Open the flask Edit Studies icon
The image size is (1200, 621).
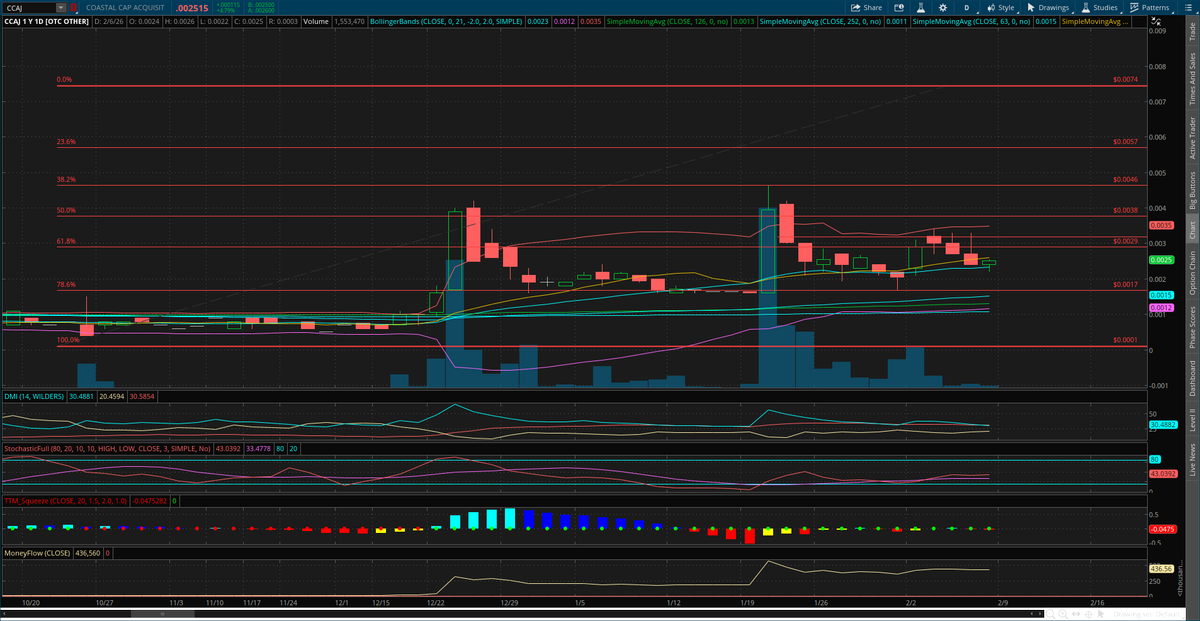(920, 7)
